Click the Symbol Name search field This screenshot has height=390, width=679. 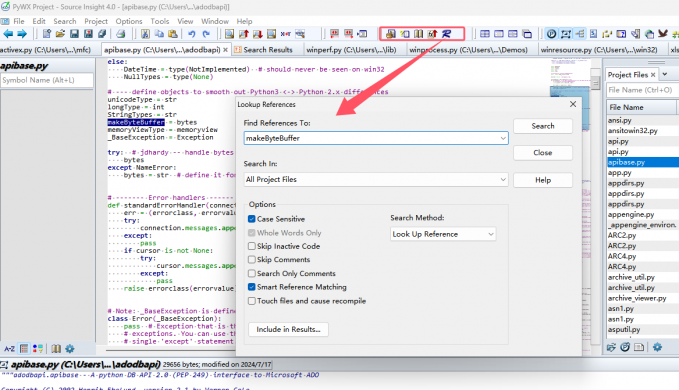(47, 80)
